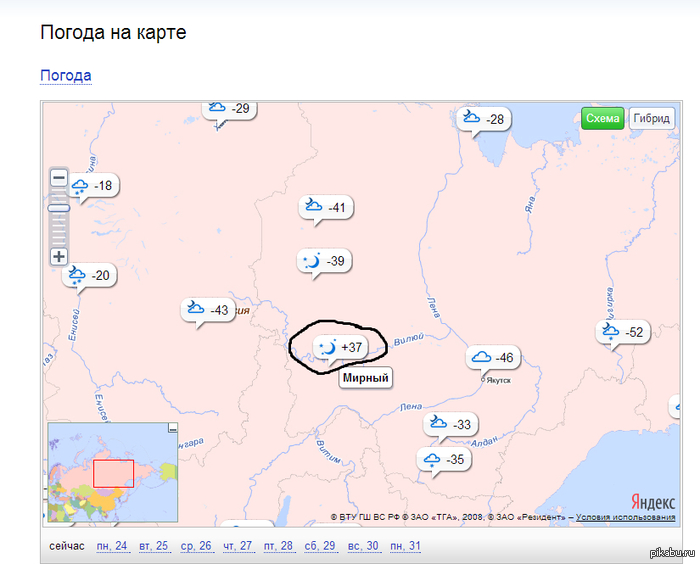Screen dimensions: 700x564
Task: Click the Якутск city label
Action: pos(499,380)
